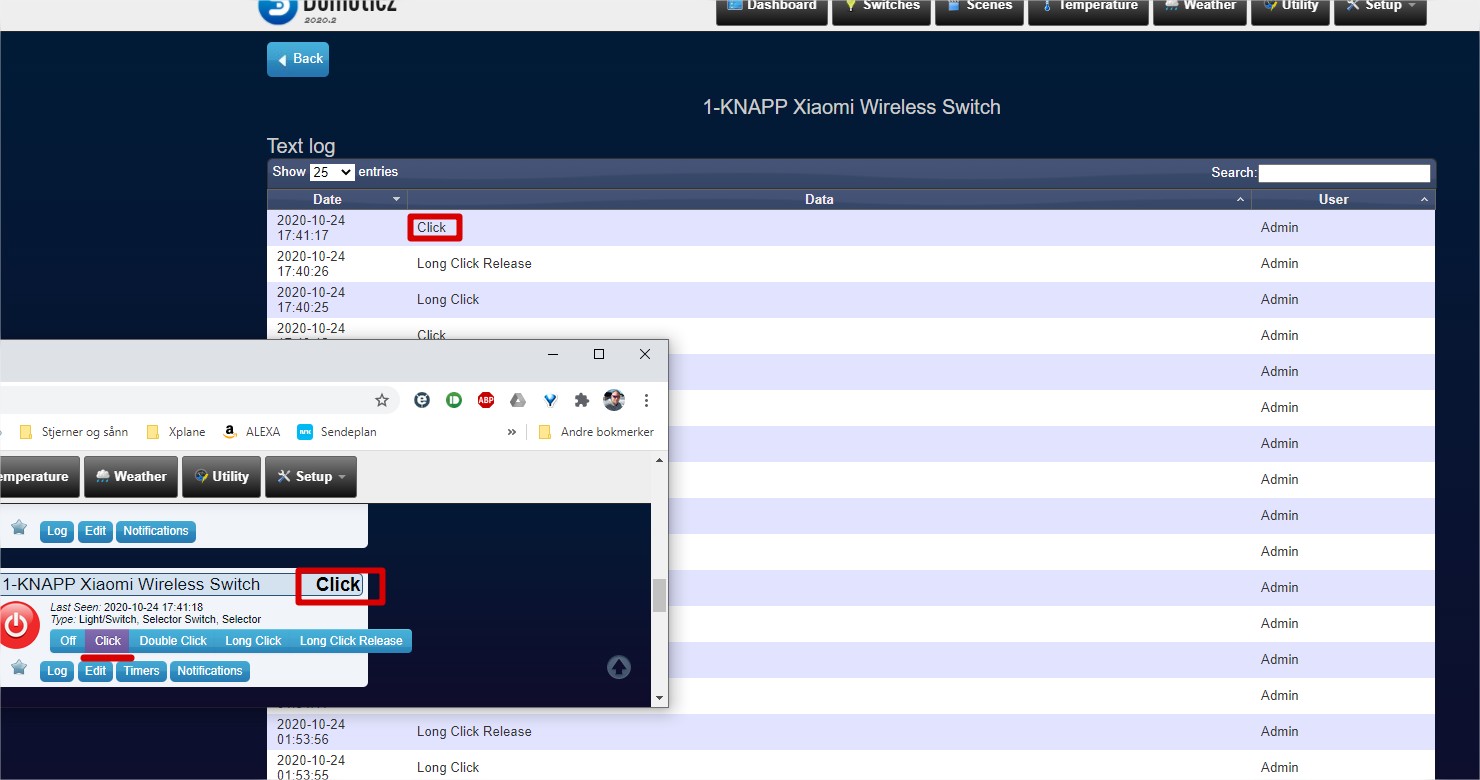Toggle favorite star on card above 1-KNAPP switch
The height and width of the screenshot is (780, 1480).
pyautogui.click(x=18, y=527)
